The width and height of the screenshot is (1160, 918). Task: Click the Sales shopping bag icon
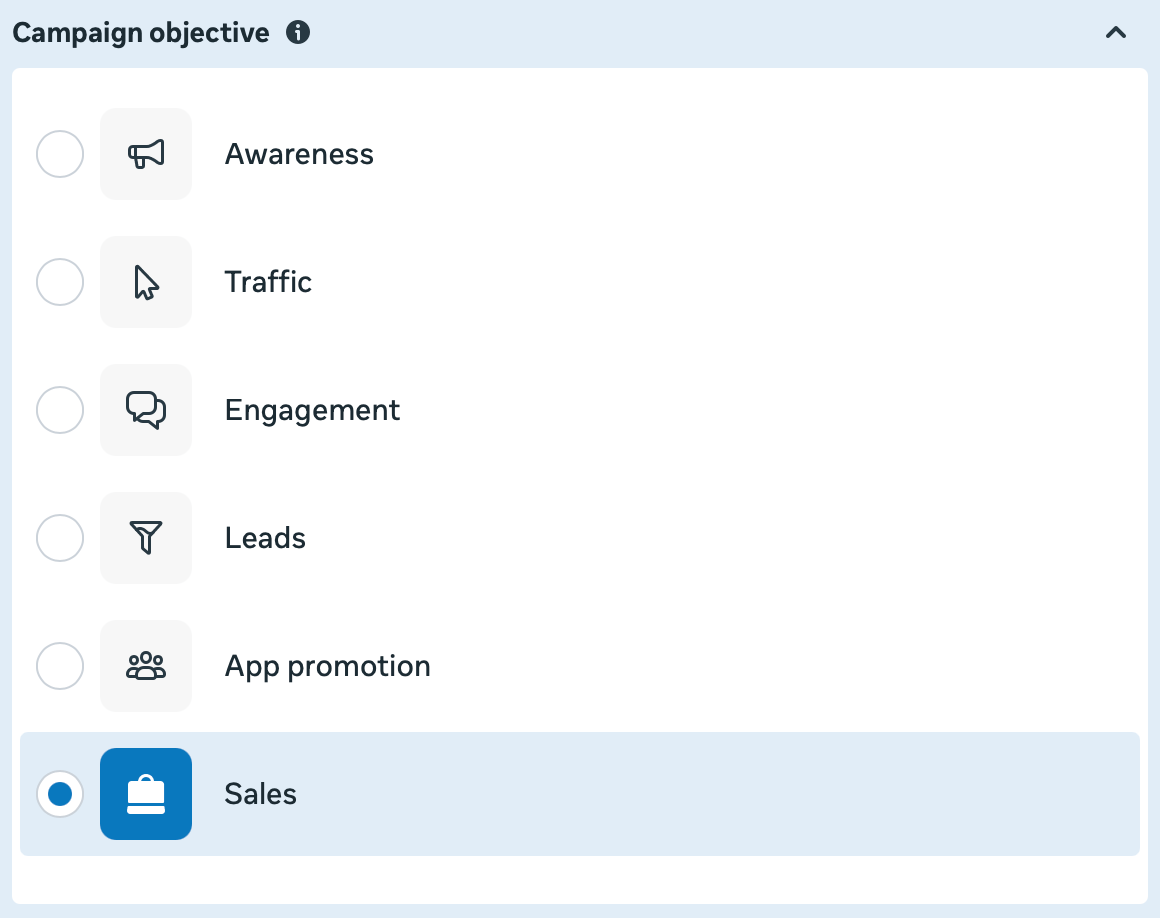[146, 794]
